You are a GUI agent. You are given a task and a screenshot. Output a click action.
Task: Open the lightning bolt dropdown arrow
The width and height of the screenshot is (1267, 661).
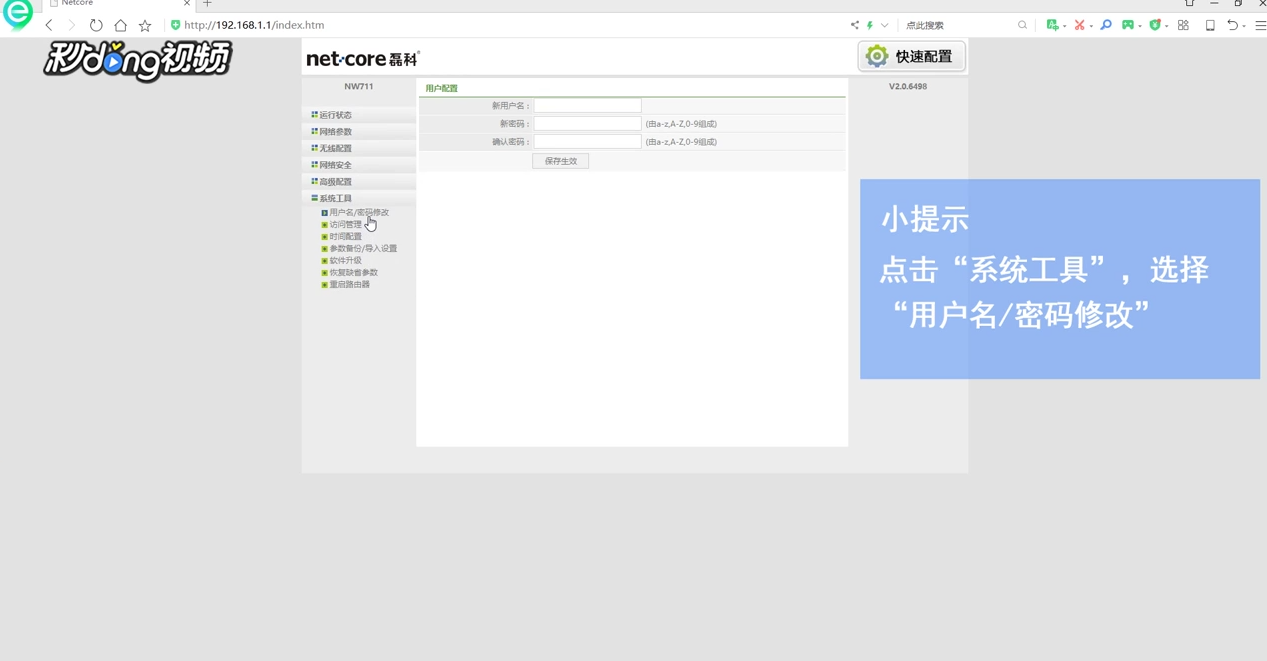coord(884,25)
